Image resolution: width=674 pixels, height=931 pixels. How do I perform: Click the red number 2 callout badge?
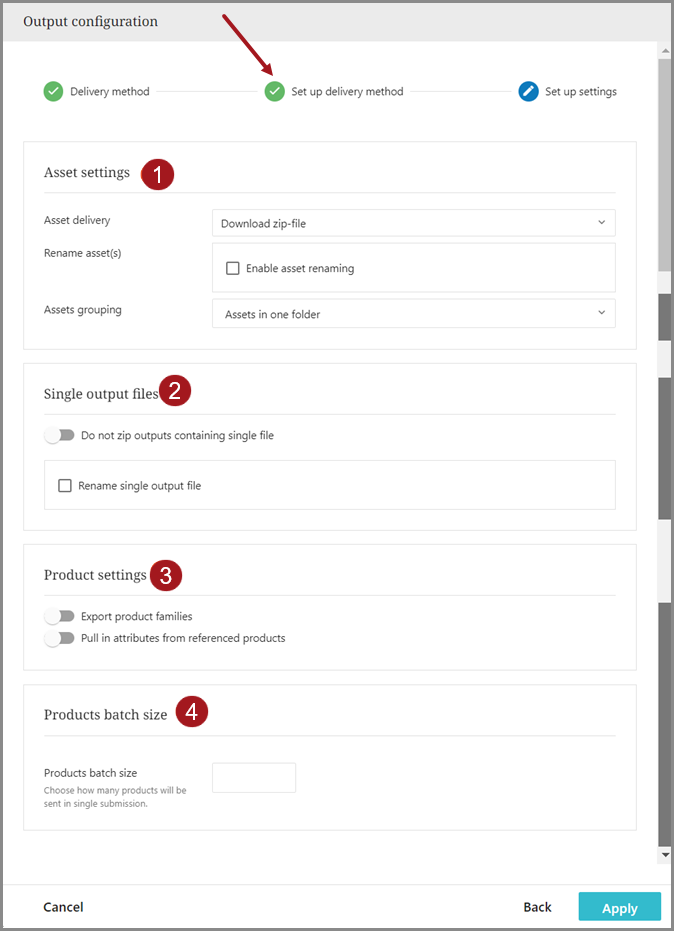175,391
